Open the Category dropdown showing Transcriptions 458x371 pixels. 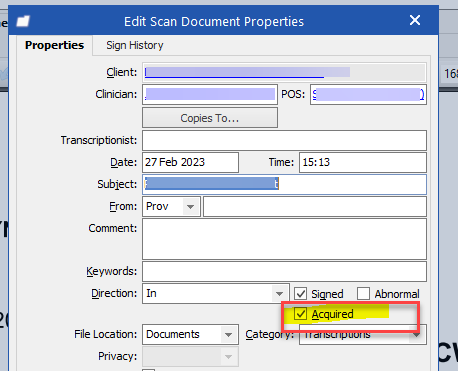pyautogui.click(x=416, y=334)
